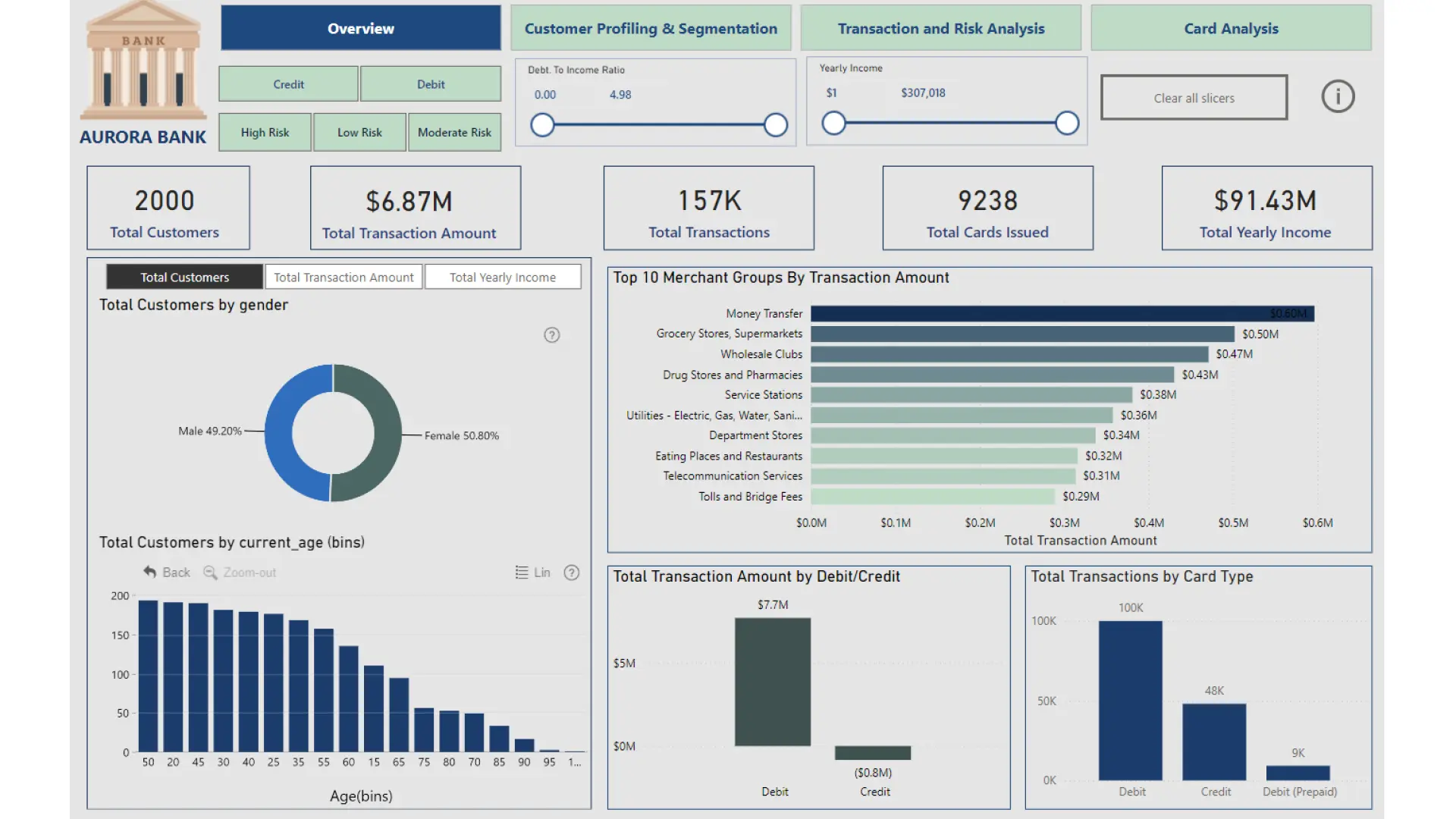Click the Service Stations bar
Viewport: 1456px width, 819px height.
tap(971, 395)
